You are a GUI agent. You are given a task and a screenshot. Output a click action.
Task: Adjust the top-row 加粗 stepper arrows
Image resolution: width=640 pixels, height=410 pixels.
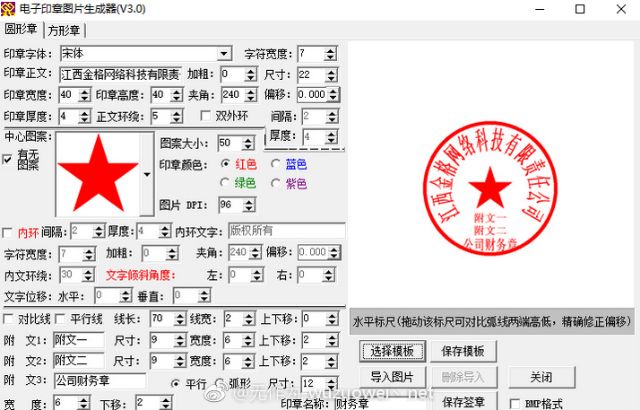[x=251, y=75]
